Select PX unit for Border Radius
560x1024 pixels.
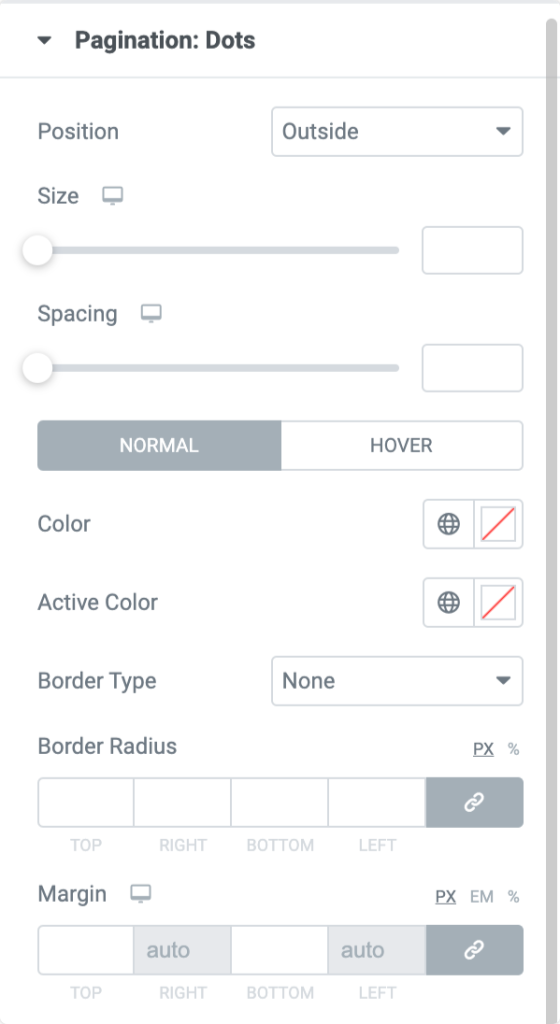[x=484, y=749]
